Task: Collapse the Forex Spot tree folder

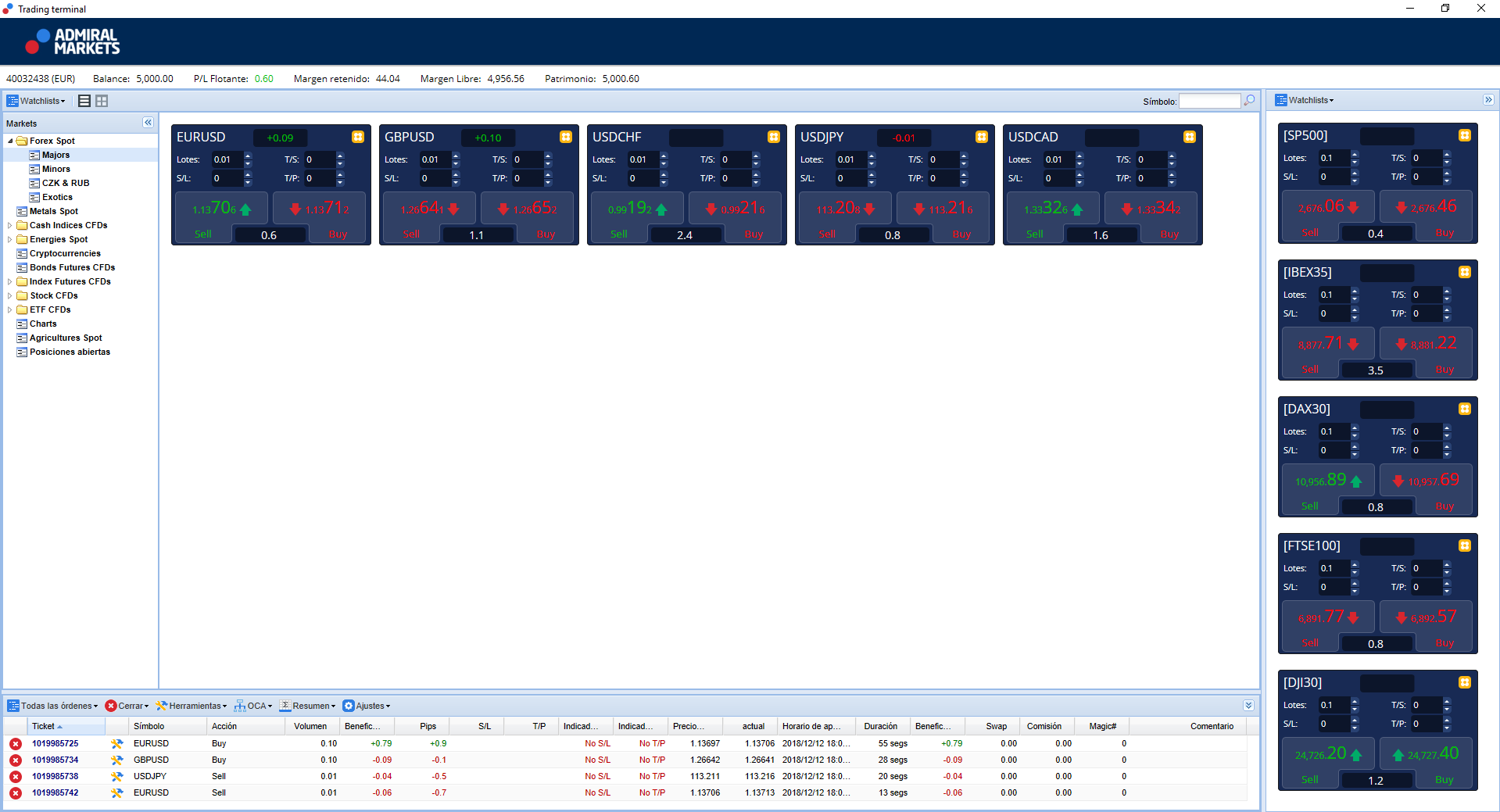Action: click(10, 141)
